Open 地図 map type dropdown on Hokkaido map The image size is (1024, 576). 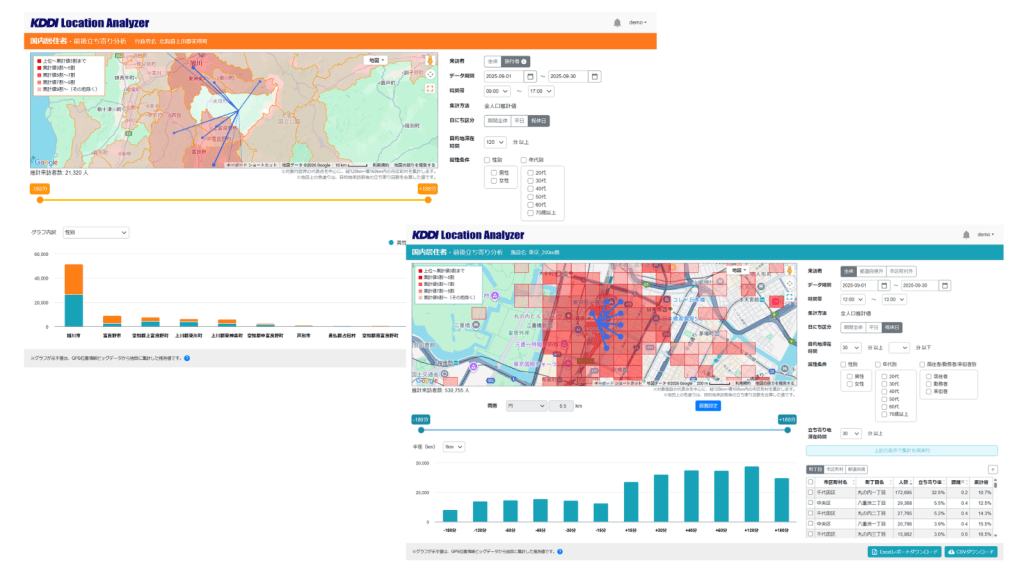[x=376, y=60]
